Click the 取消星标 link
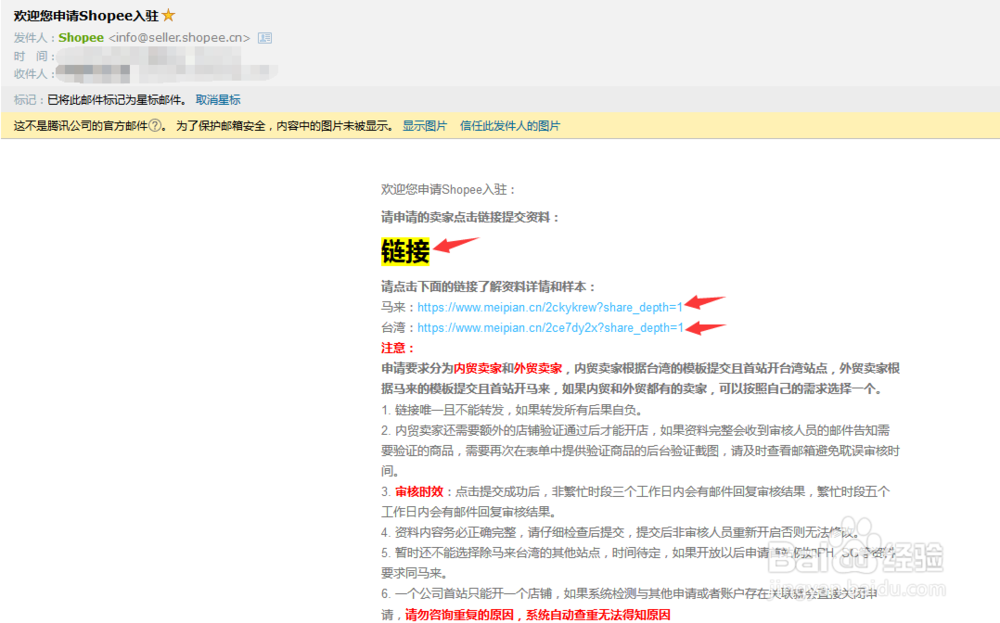Image resolution: width=1000 pixels, height=623 pixels. point(218,100)
